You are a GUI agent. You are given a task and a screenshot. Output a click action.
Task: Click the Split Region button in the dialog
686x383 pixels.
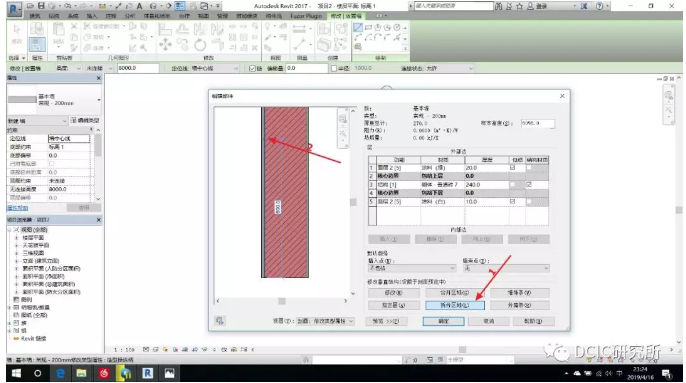click(x=455, y=305)
